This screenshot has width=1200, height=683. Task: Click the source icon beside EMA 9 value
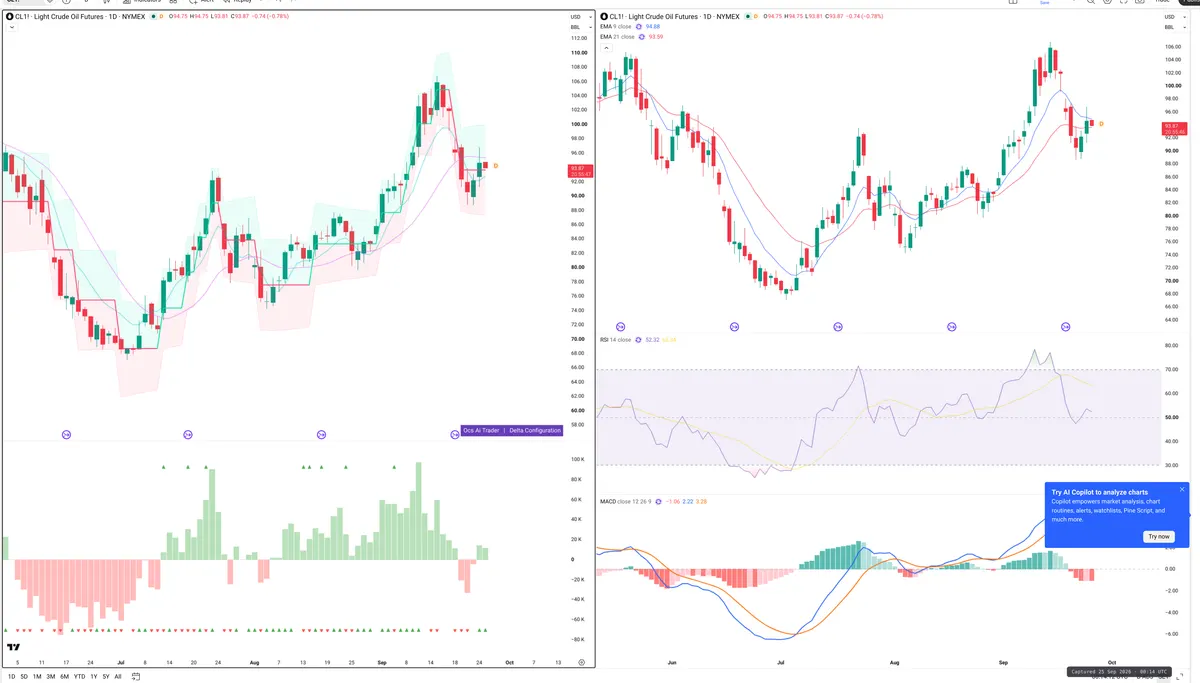pyautogui.click(x=641, y=27)
